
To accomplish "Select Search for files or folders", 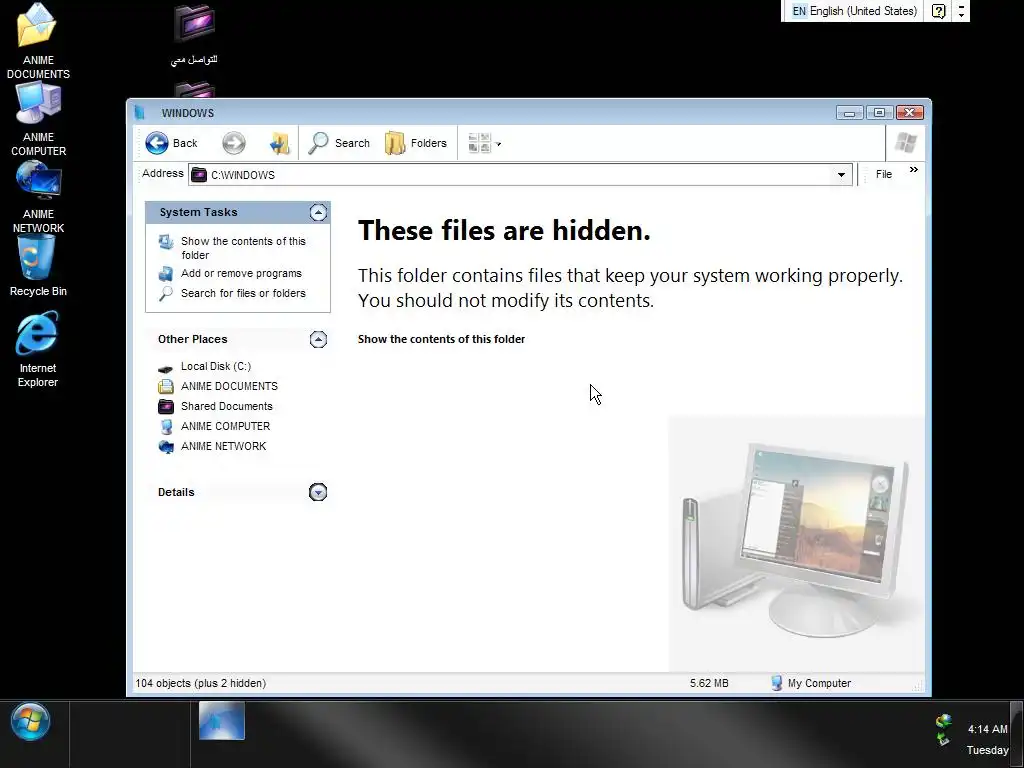I will click(x=243, y=293).
